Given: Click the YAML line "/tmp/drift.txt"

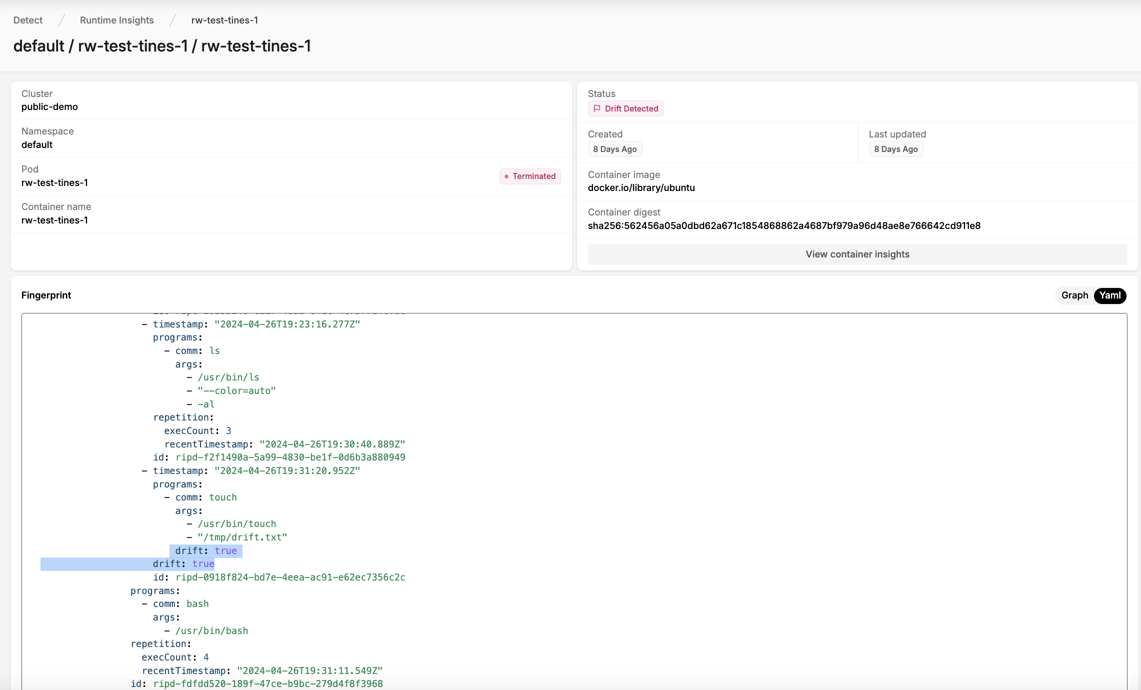Looking at the screenshot, I should pos(236,537).
